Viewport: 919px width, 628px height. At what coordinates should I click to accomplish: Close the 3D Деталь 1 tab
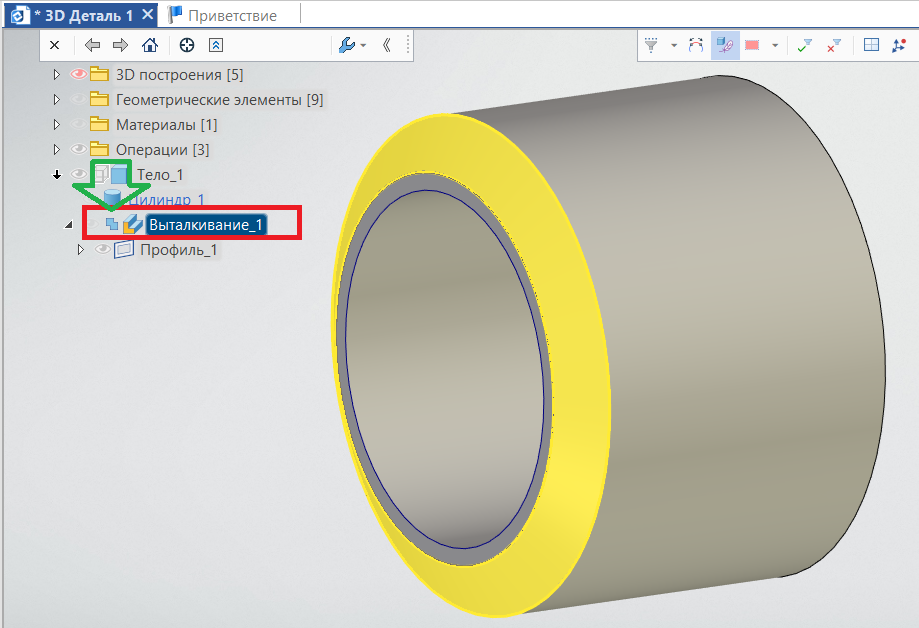[x=148, y=14]
